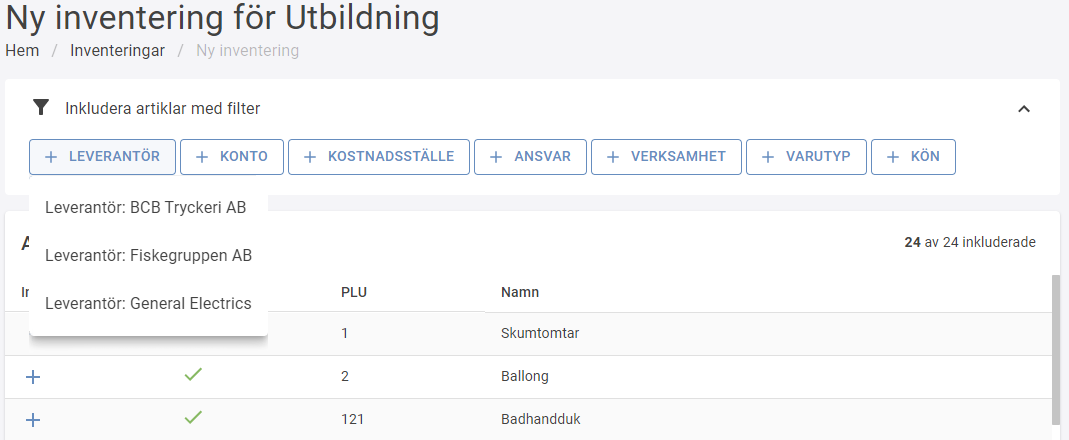Open the Leverantör filter dropdown

click(102, 157)
